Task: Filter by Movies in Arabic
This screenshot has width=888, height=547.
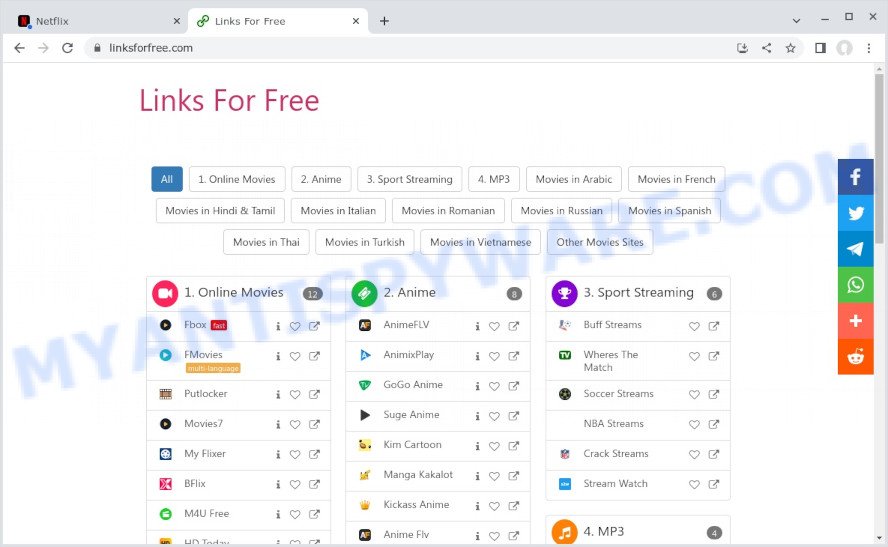Action: point(574,179)
